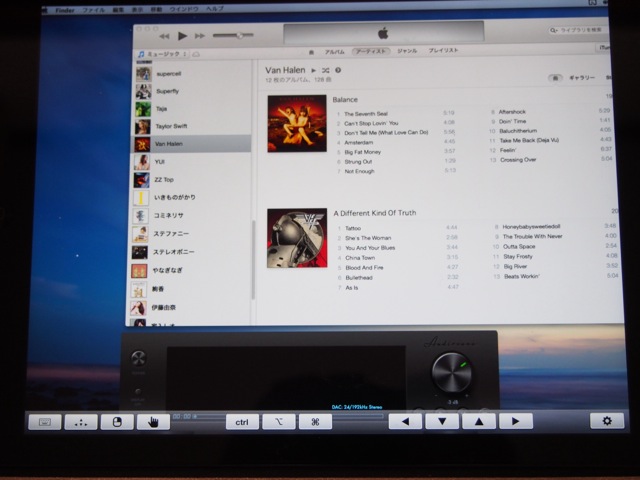Switch to the アルバム tab
Image resolution: width=640 pixels, height=480 pixels.
[x=335, y=52]
